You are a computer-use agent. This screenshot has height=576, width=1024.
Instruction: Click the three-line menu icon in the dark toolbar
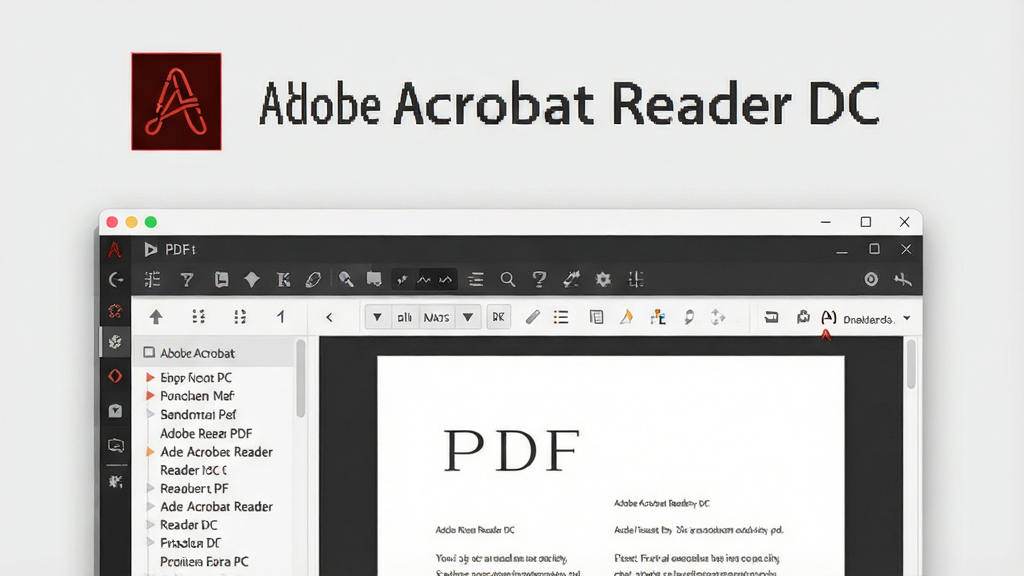pos(475,280)
